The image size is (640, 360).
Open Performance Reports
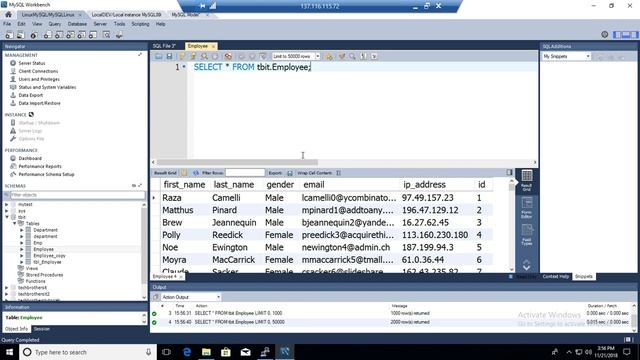click(40, 167)
